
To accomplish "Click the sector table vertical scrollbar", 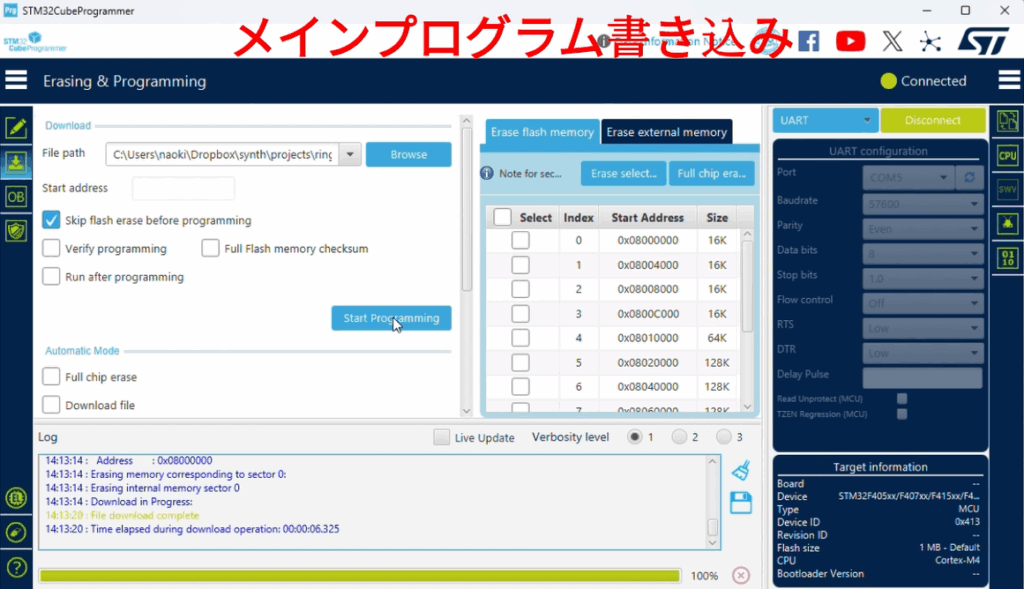I will (x=748, y=320).
